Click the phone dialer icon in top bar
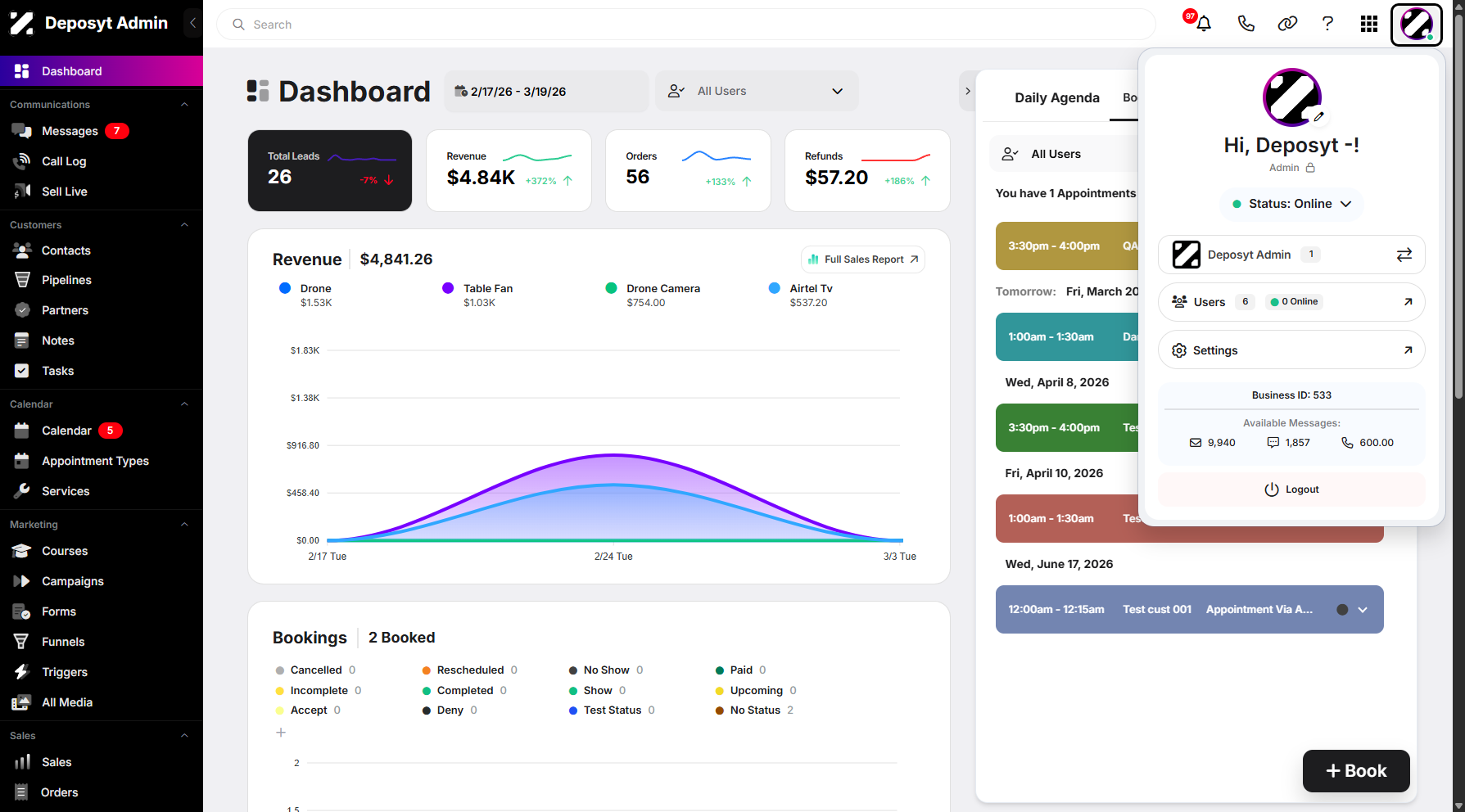The height and width of the screenshot is (812, 1465). pyautogui.click(x=1246, y=24)
